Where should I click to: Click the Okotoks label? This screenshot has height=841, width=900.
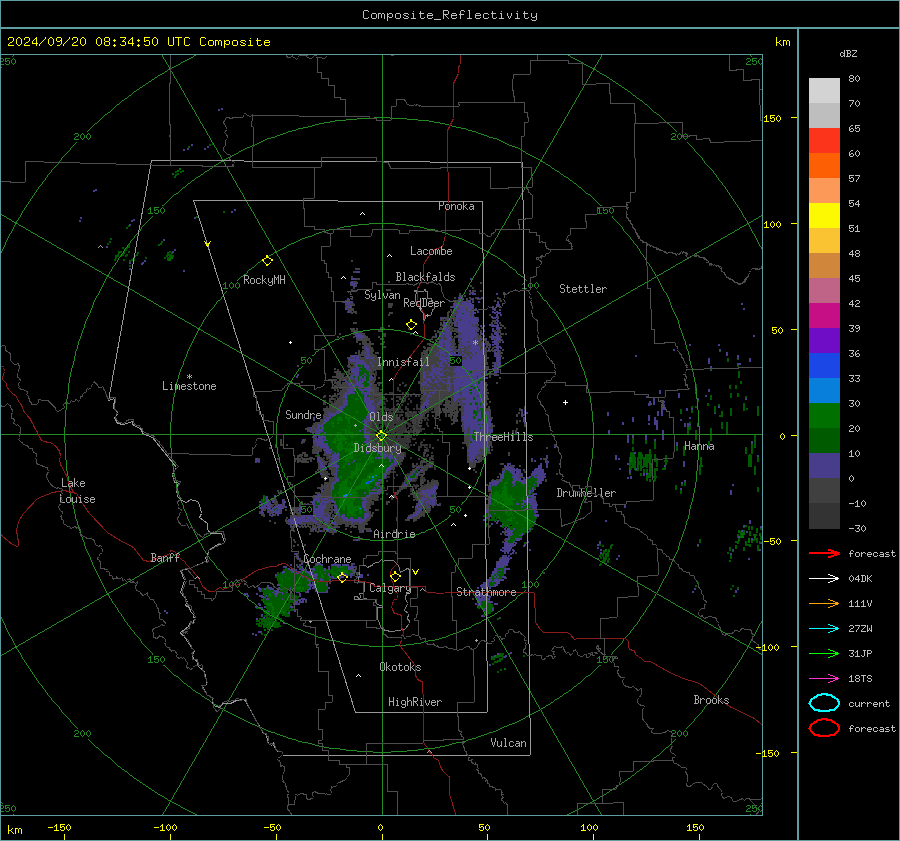pyautogui.click(x=400, y=667)
